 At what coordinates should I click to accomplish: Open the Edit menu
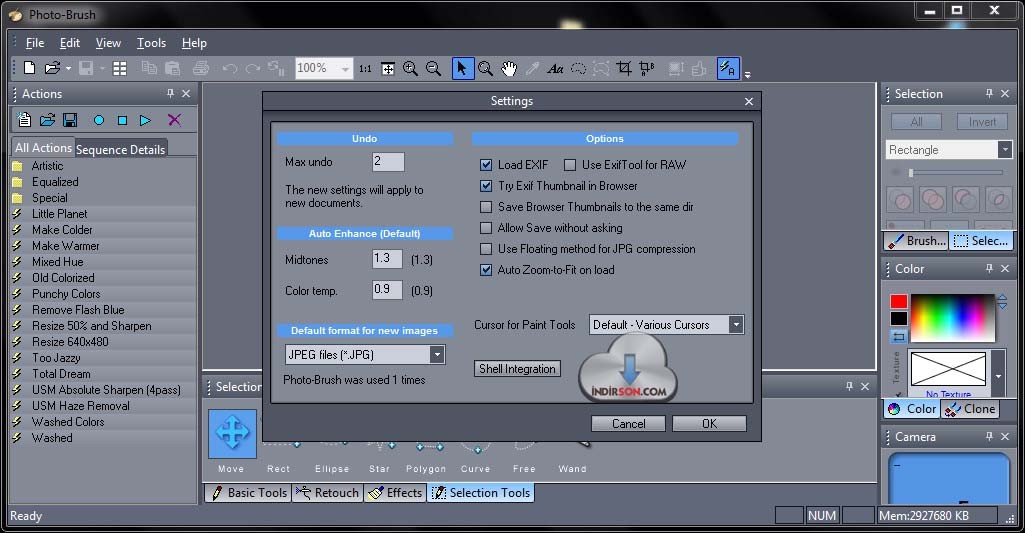(69, 43)
